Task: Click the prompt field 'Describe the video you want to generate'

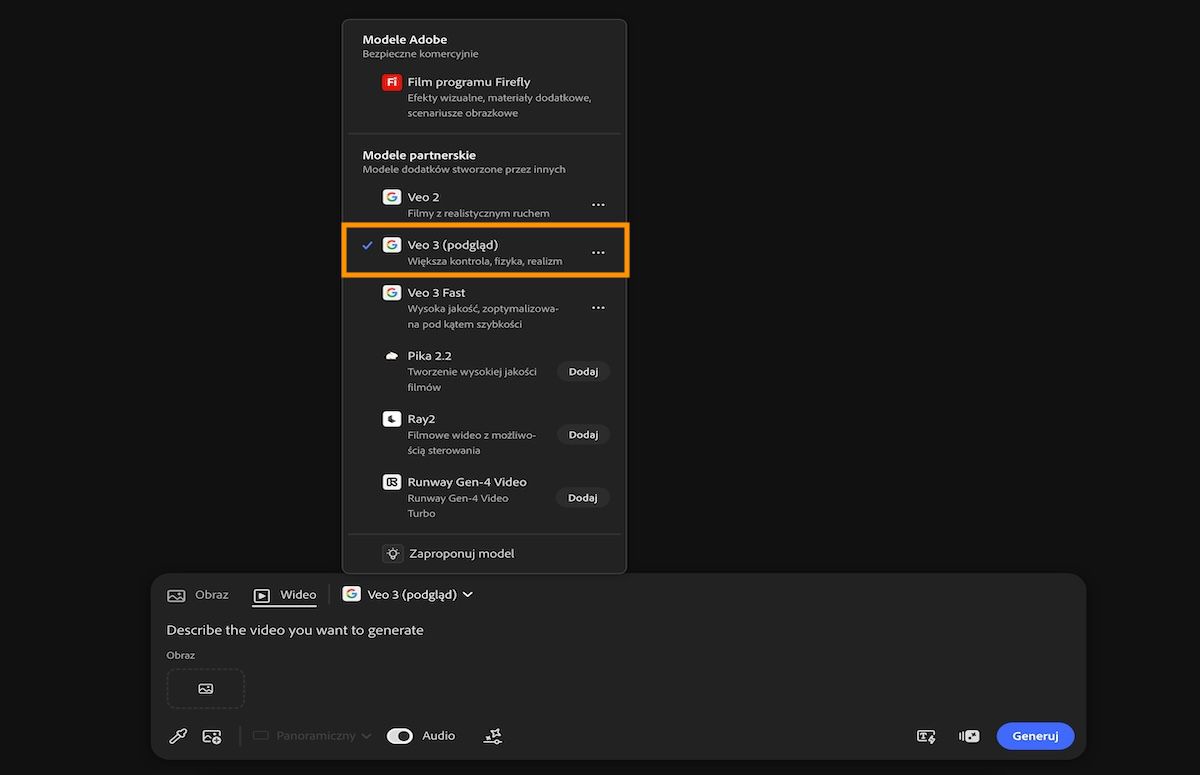Action: point(295,630)
